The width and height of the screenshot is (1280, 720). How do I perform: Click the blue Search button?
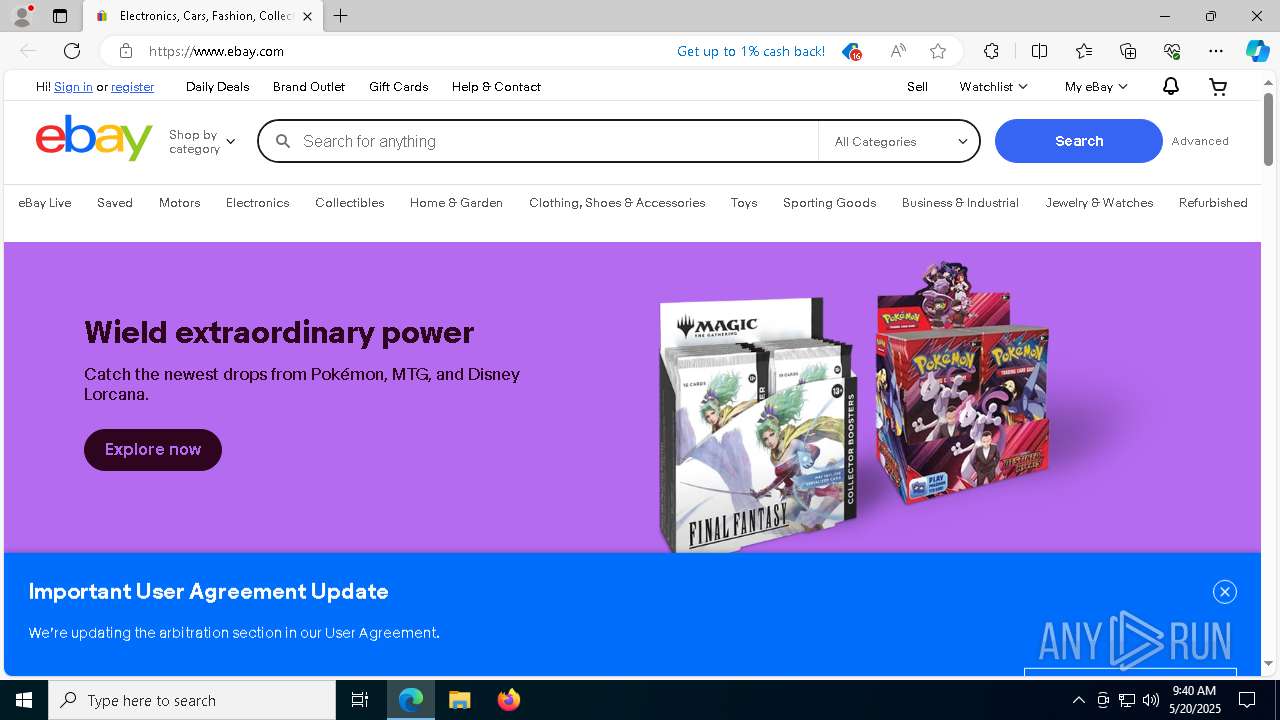pyautogui.click(x=1079, y=141)
